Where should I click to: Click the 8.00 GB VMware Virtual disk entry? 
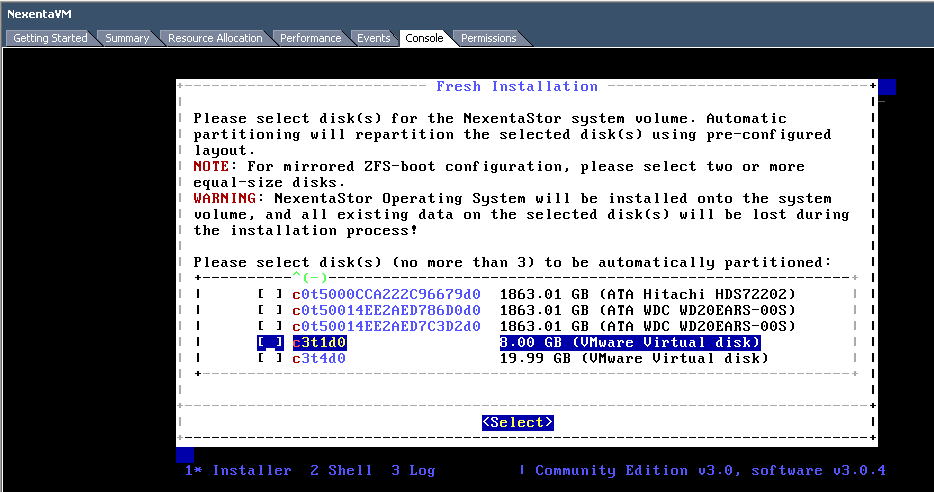pyautogui.click(x=630, y=342)
